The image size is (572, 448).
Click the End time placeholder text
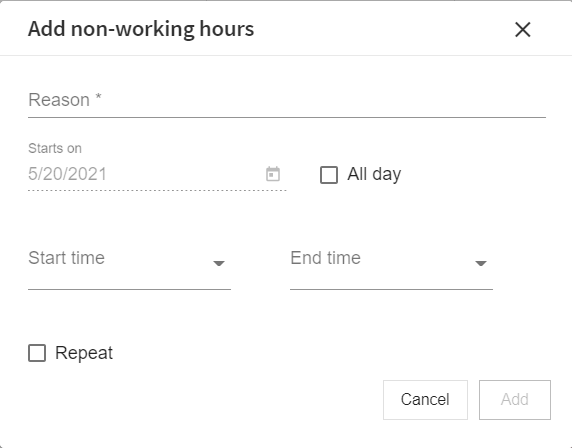pyautogui.click(x=325, y=258)
